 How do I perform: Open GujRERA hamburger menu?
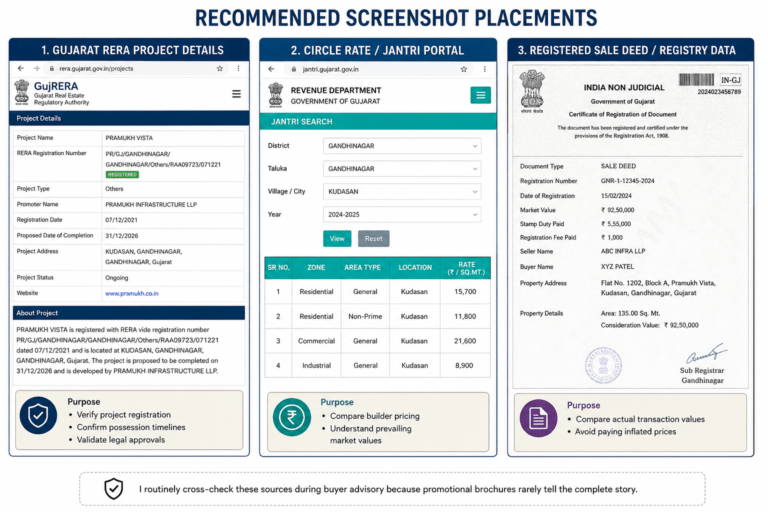tap(236, 94)
